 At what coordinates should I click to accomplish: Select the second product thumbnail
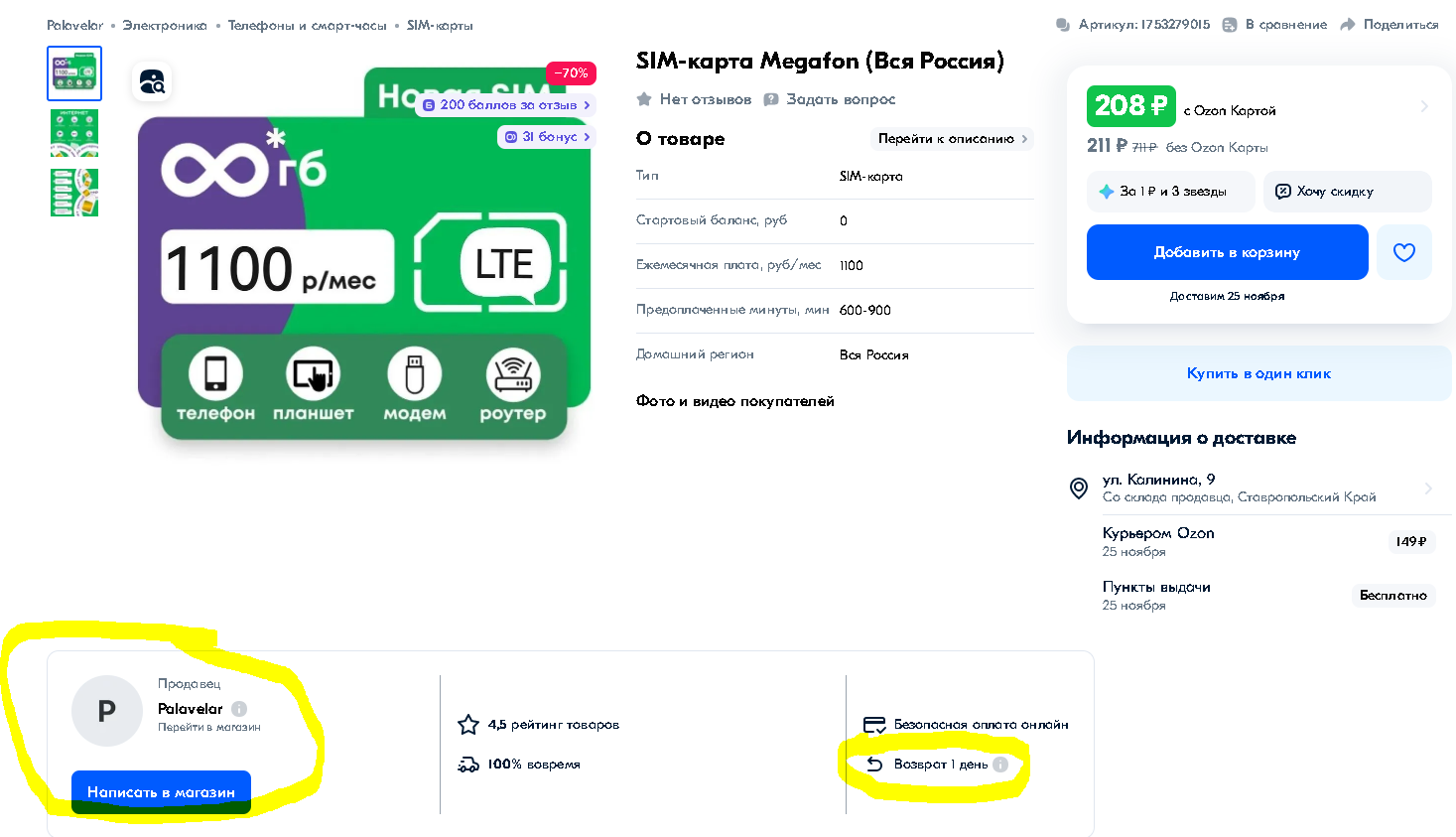coord(74,133)
